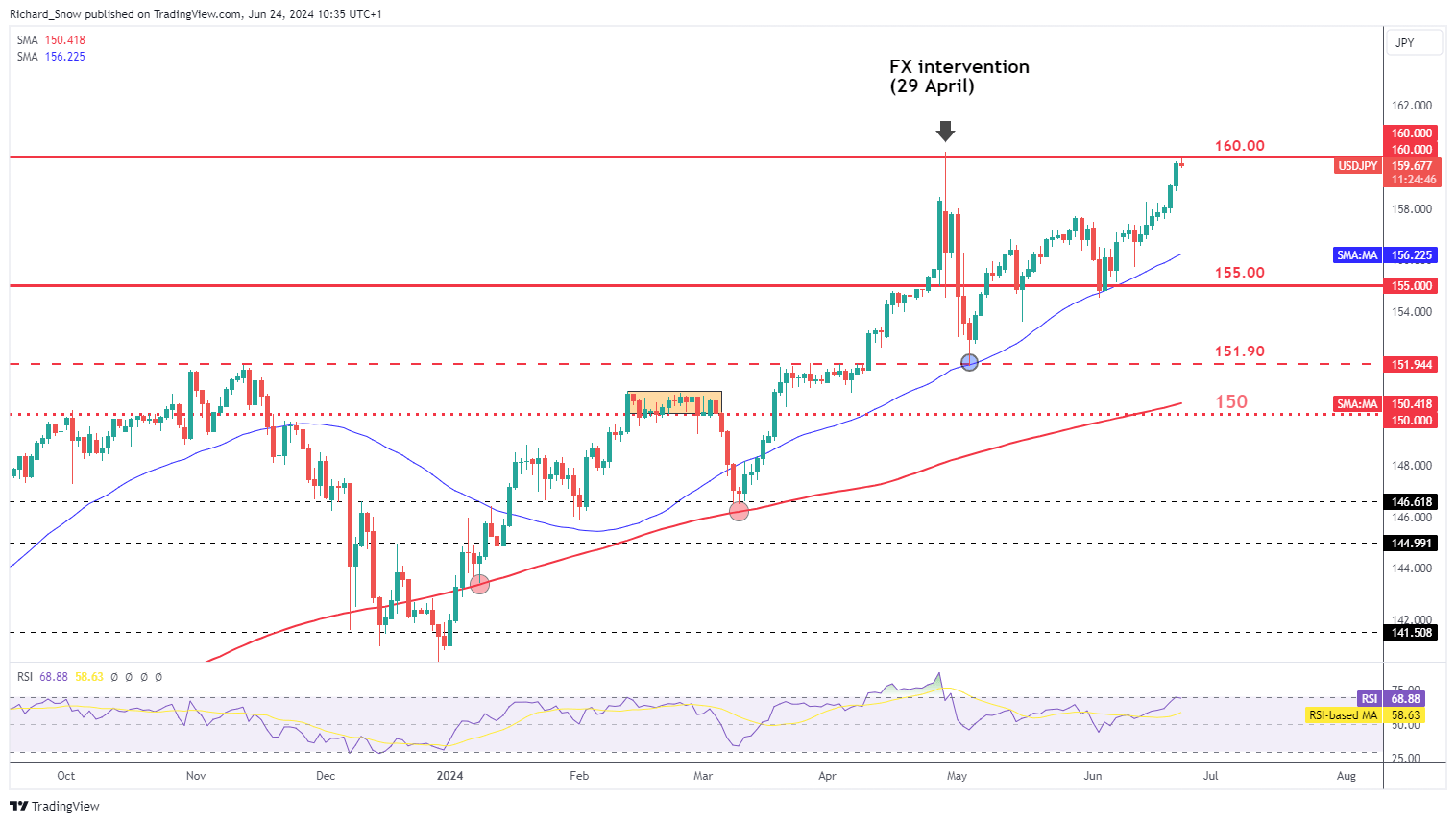Click the 159.677 current price label
1456x823 pixels.
[x=1412, y=166]
